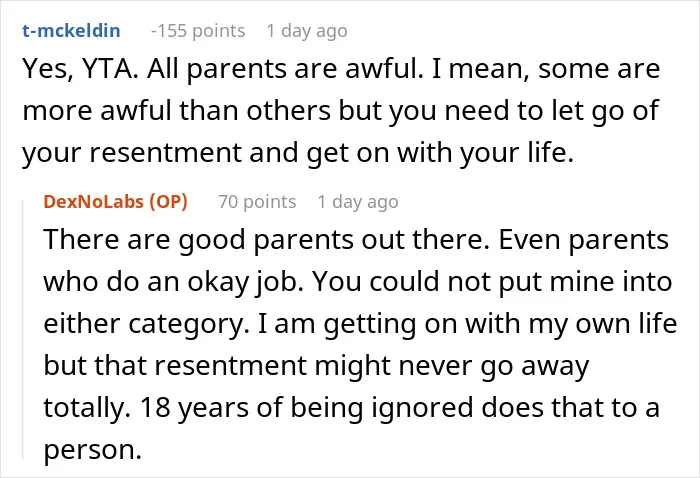
Task: Open t-mckeldin's user profile
Action: pyautogui.click(x=71, y=31)
